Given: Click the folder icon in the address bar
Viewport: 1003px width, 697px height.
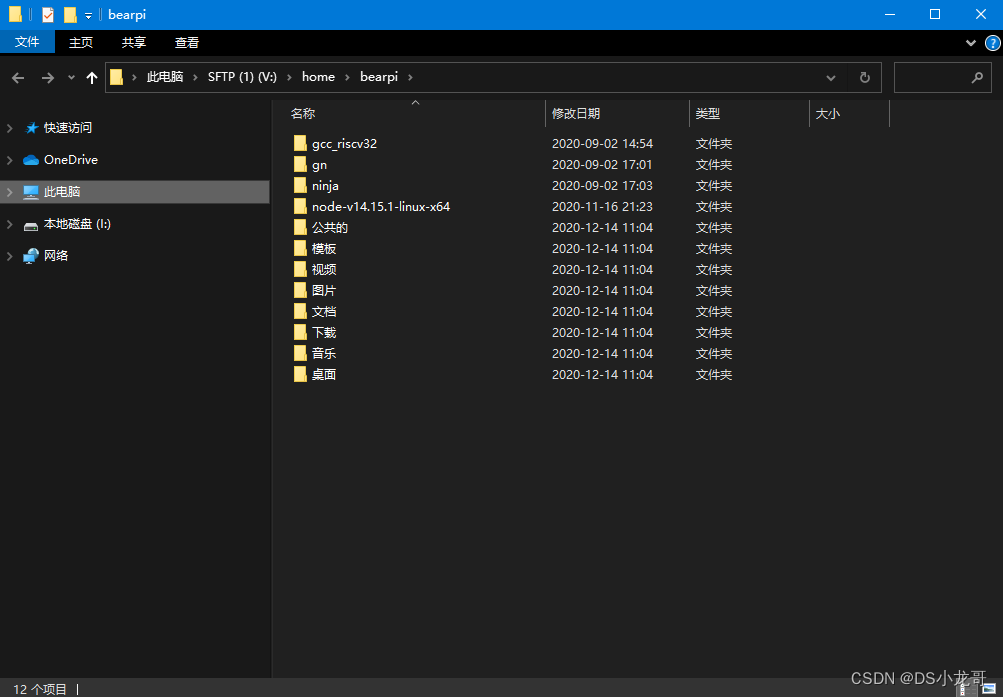Looking at the screenshot, I should [116, 77].
